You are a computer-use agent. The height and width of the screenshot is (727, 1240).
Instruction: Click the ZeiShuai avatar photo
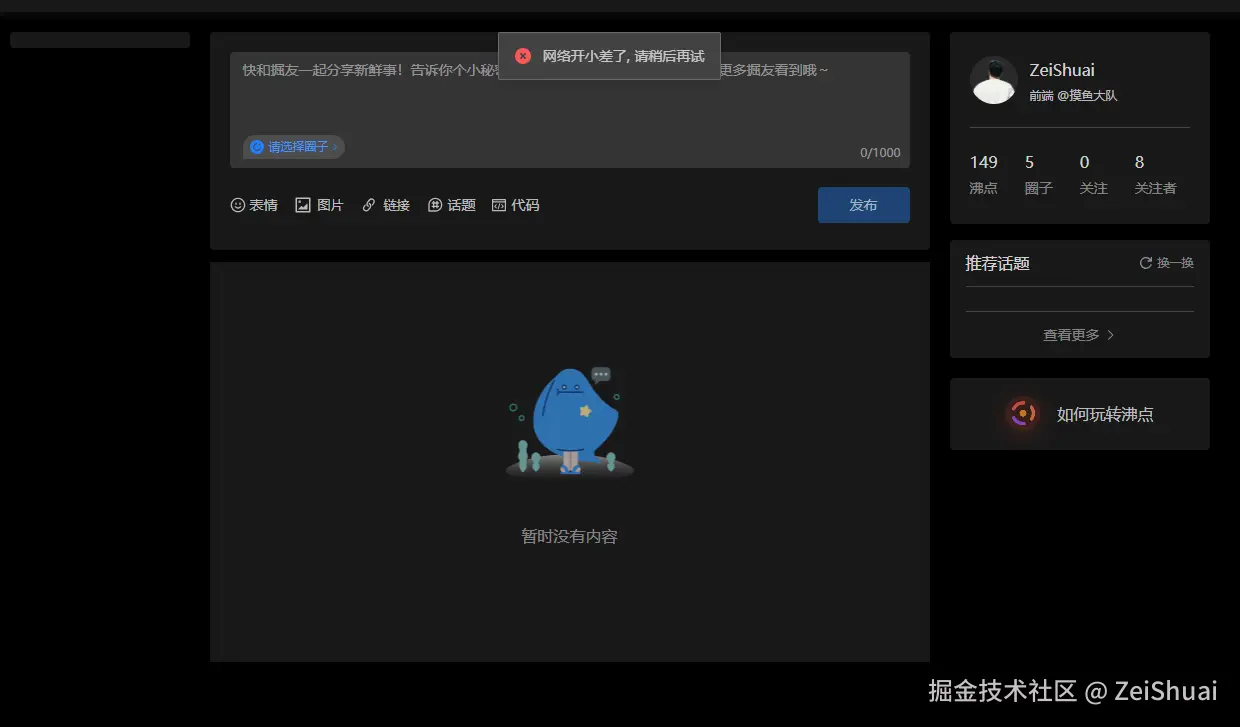click(993, 79)
